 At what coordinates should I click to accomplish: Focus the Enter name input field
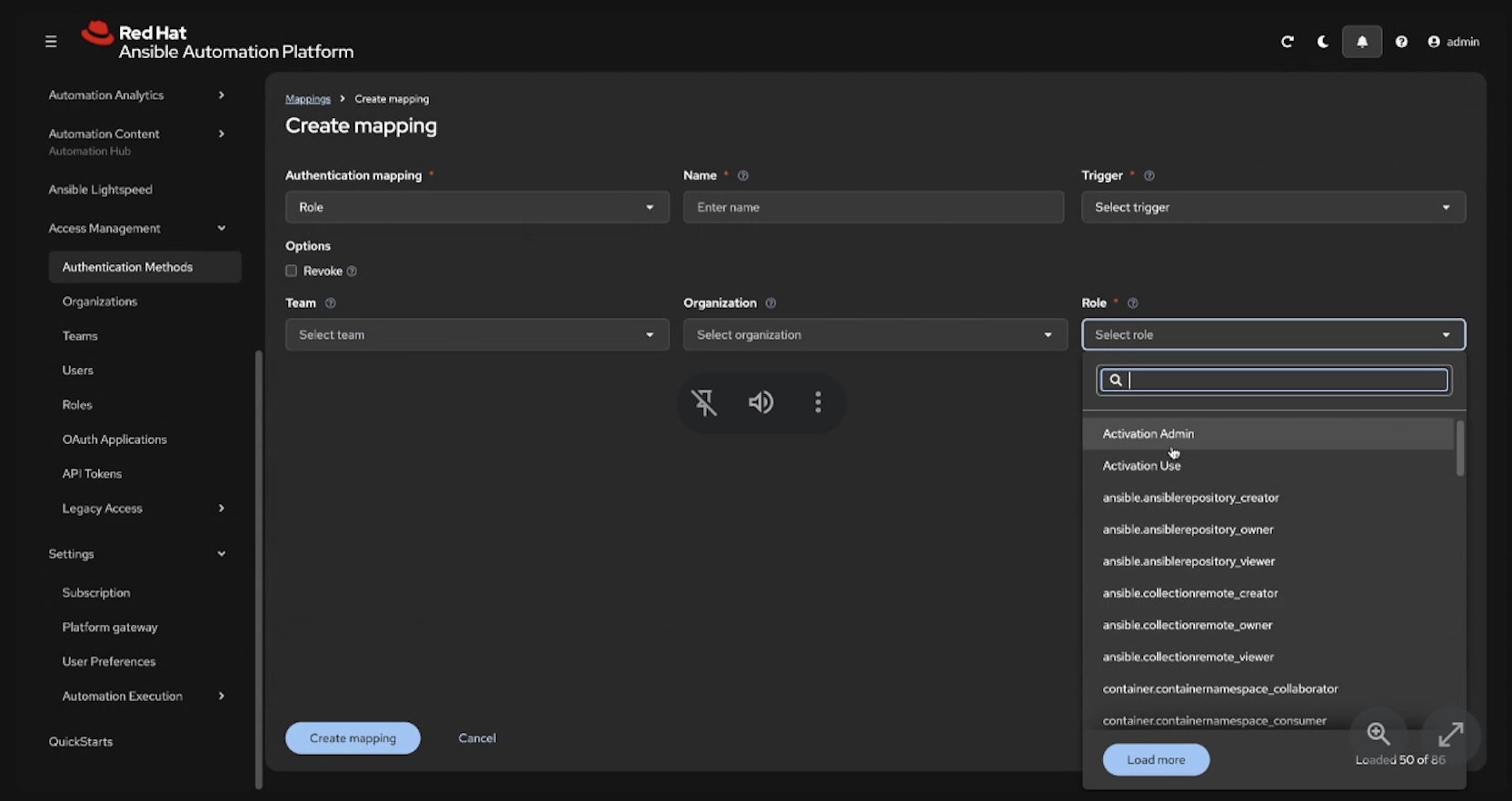coord(873,207)
